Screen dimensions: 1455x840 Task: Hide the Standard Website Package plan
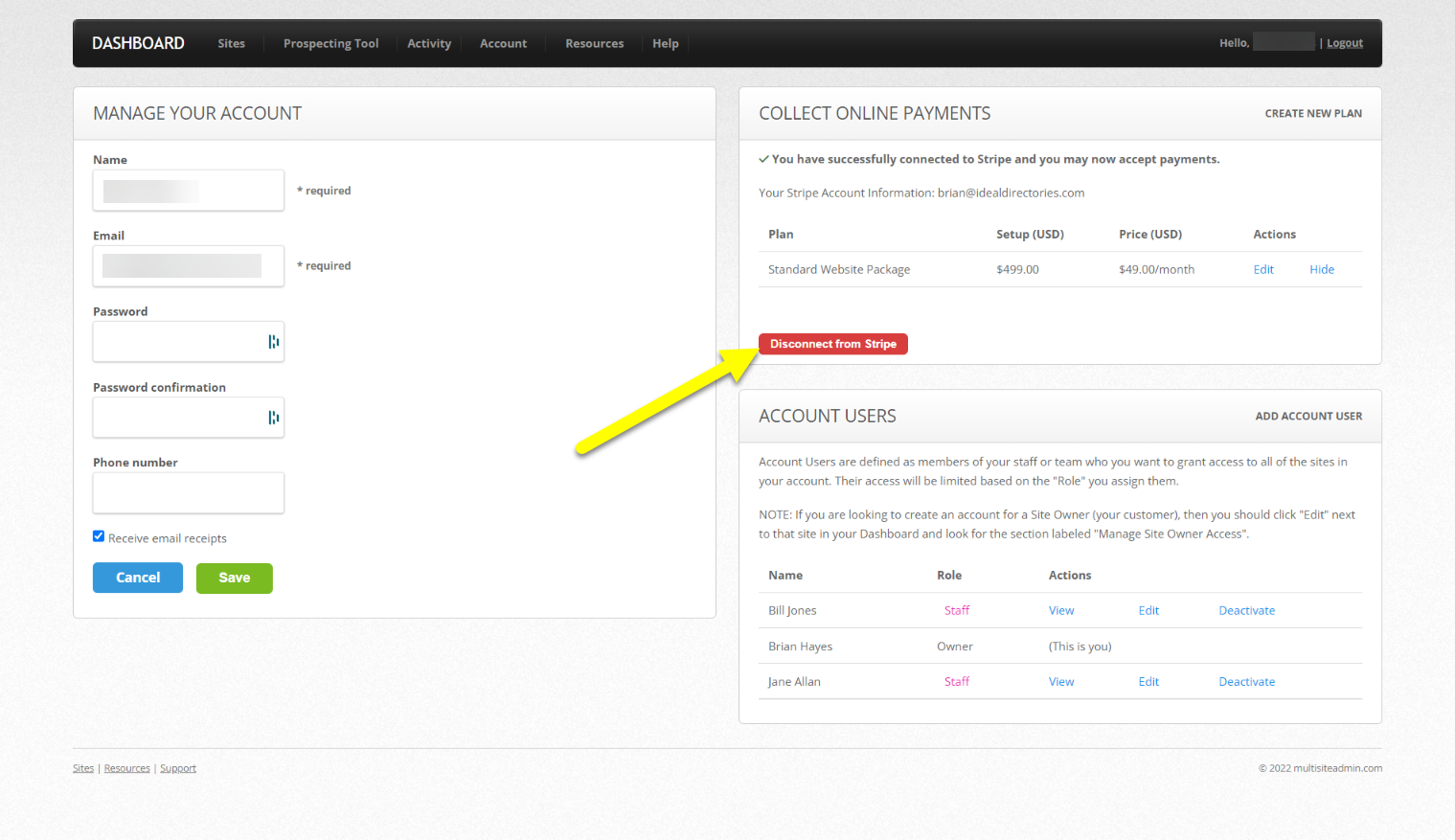click(x=1322, y=269)
